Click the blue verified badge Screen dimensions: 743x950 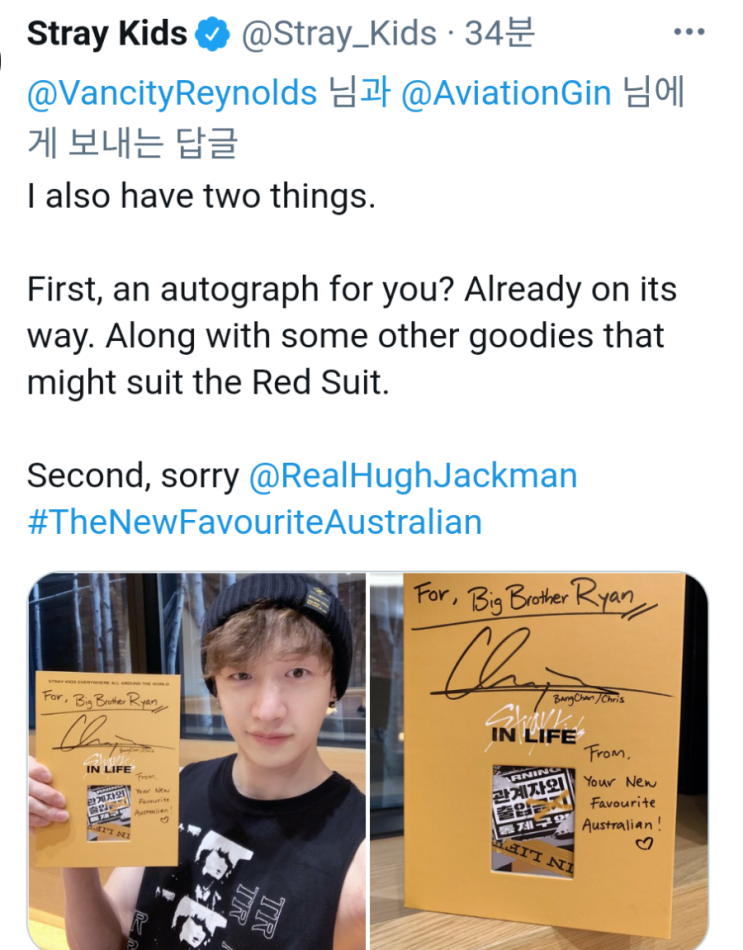[212, 34]
